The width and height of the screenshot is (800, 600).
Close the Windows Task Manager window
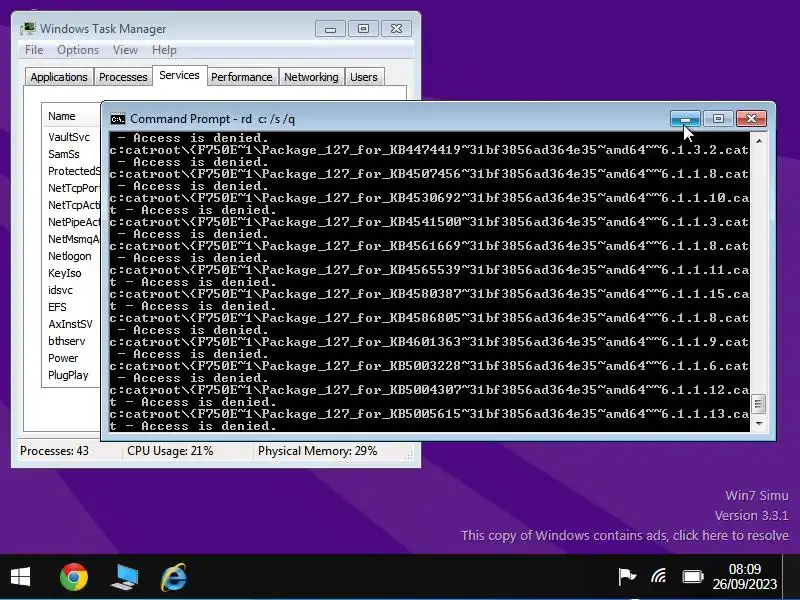tap(396, 29)
